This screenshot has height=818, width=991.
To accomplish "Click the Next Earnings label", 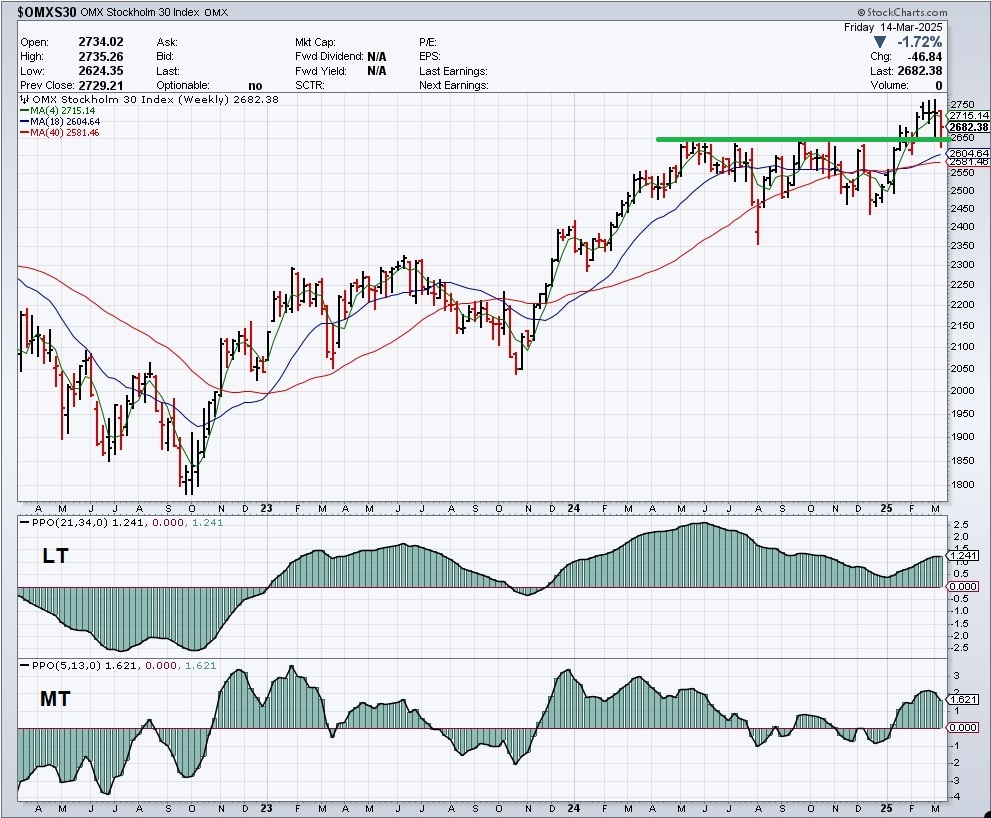I will [x=453, y=85].
